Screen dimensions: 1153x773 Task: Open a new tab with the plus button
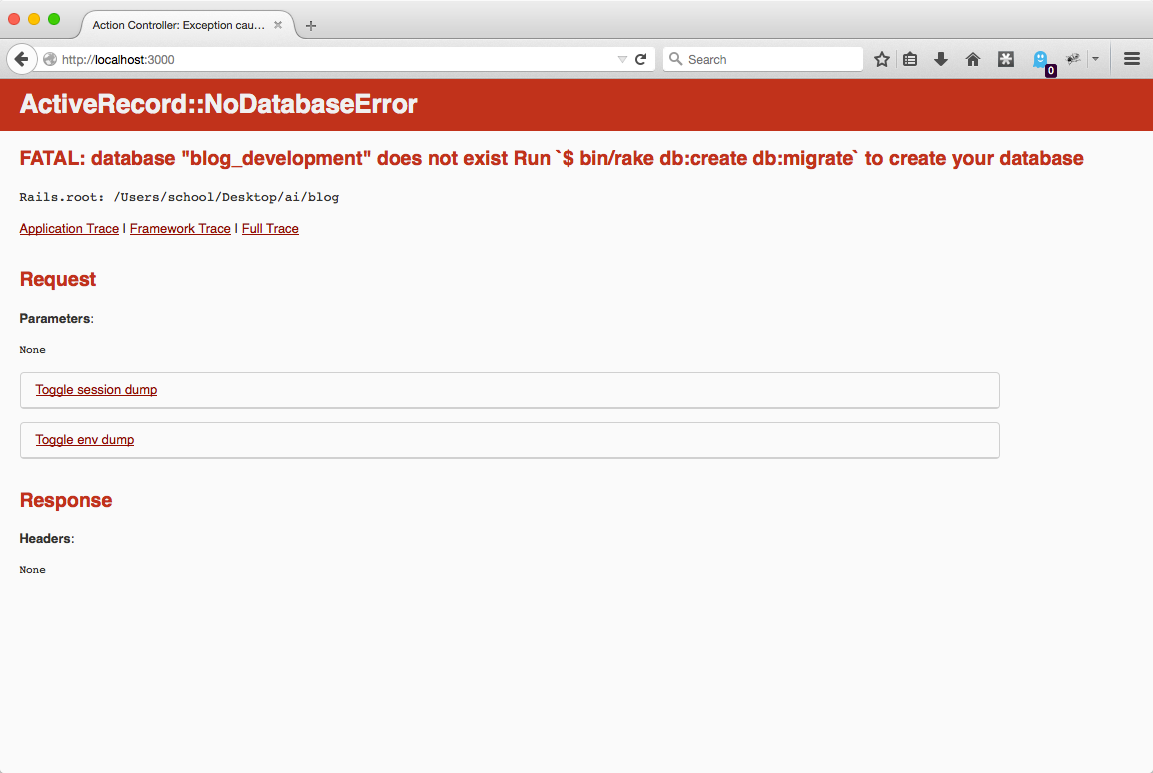310,26
